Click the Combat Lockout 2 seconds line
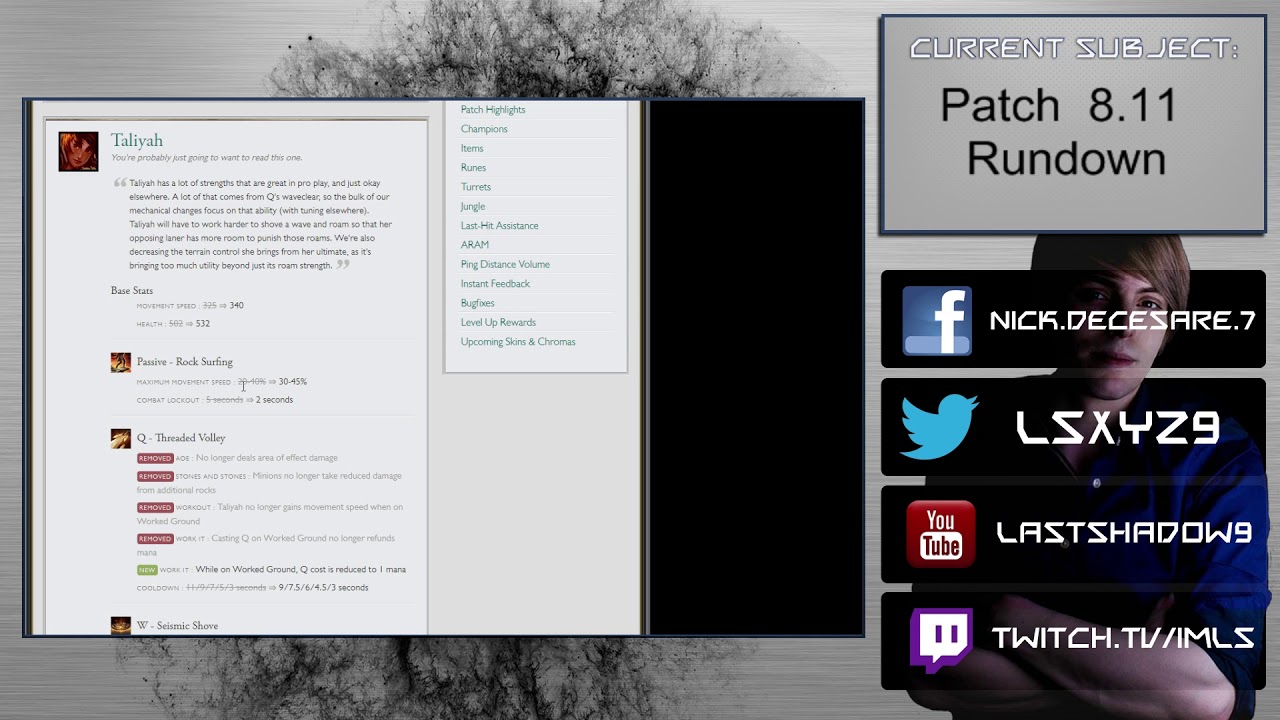1280x720 pixels. 215,400
